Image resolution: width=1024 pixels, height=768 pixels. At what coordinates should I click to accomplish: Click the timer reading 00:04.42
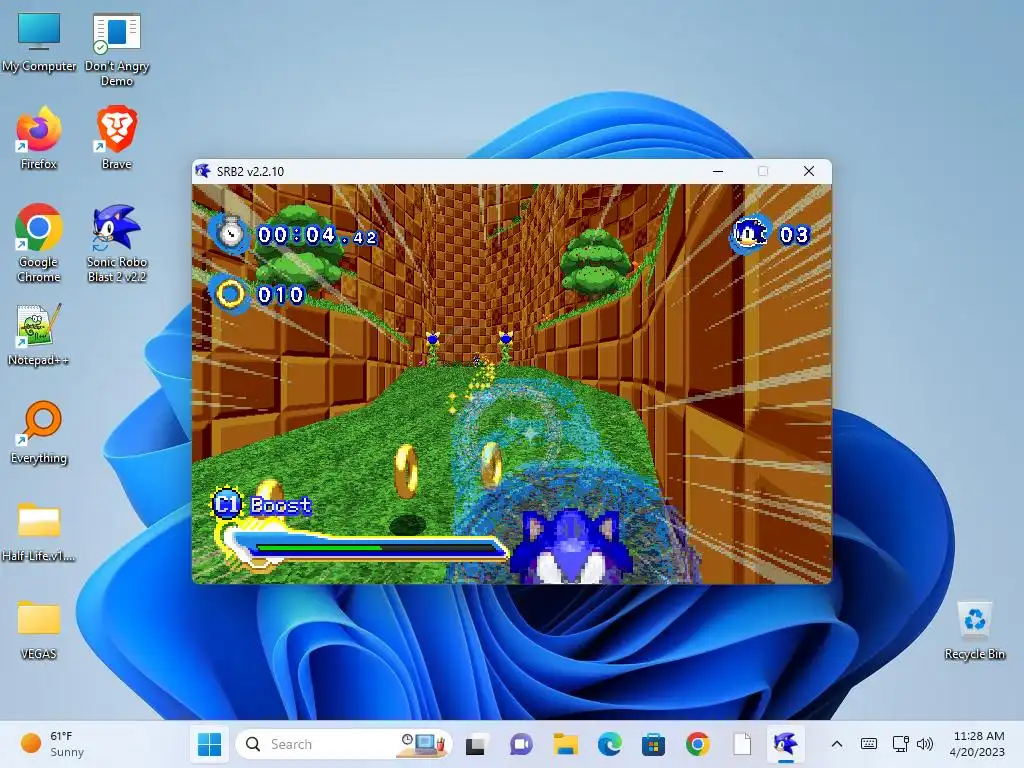tap(318, 235)
